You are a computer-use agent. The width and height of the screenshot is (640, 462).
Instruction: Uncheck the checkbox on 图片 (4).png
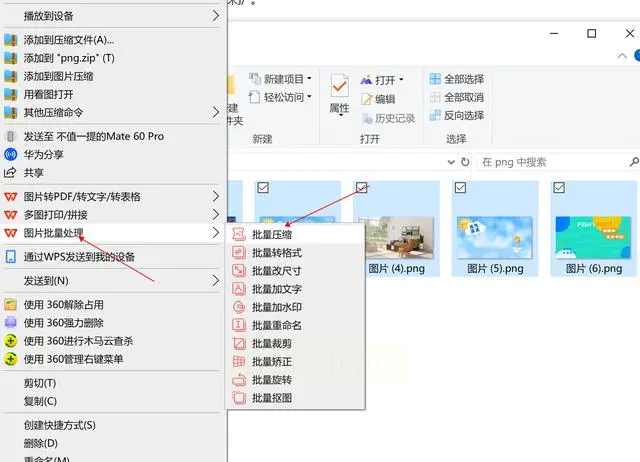pyautogui.click(x=362, y=187)
